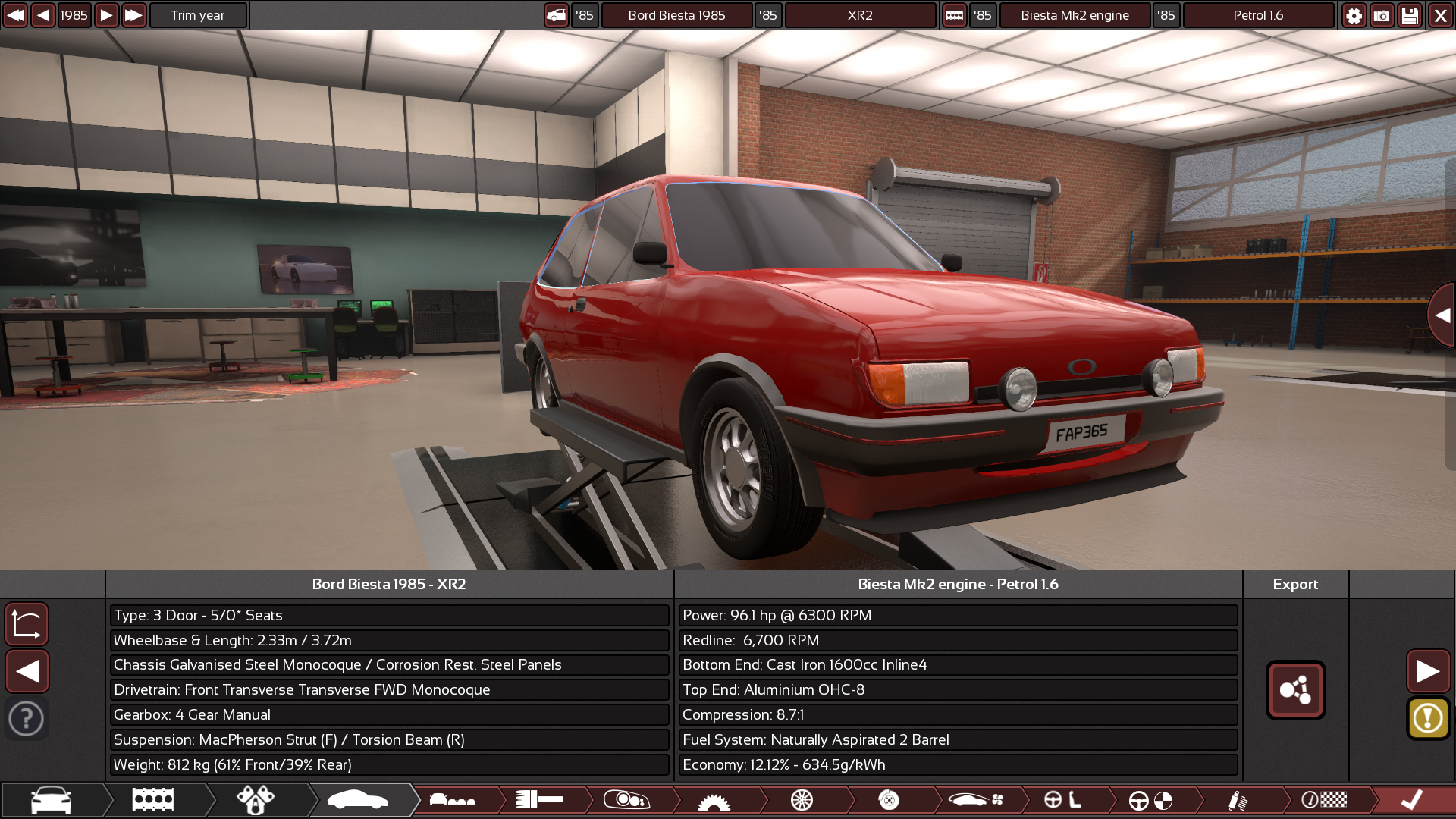
Task: Click the engine block icon in top bar
Action: pos(954,15)
